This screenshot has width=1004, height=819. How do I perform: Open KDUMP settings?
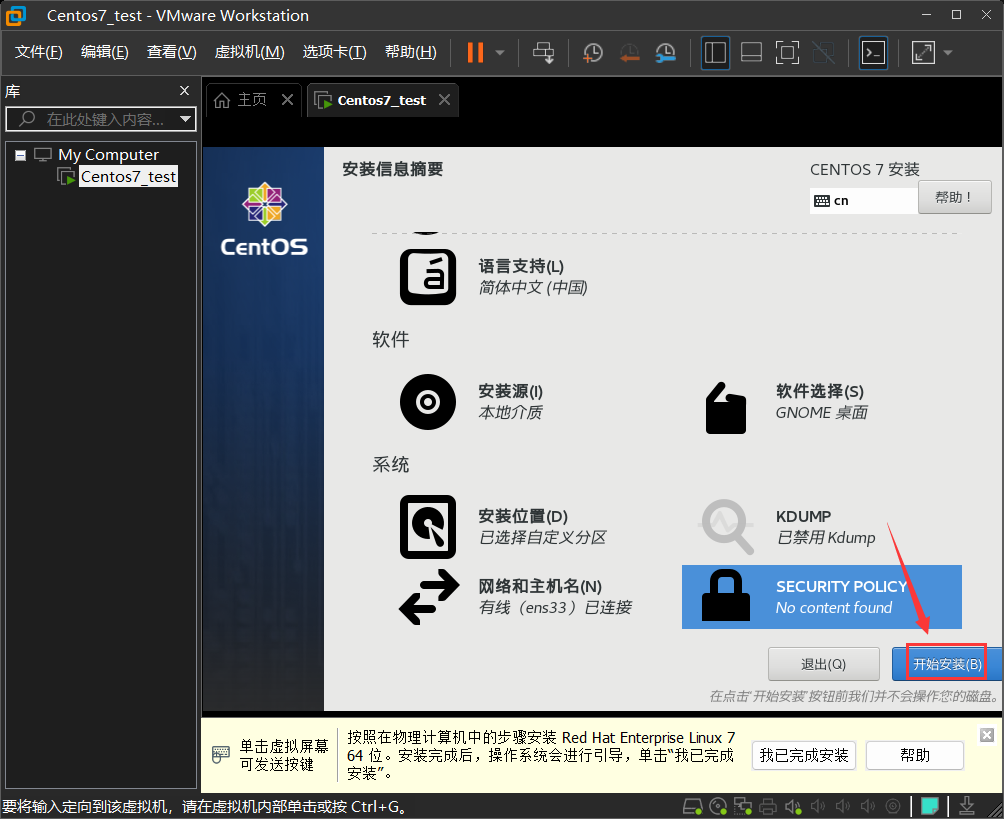pos(787,527)
